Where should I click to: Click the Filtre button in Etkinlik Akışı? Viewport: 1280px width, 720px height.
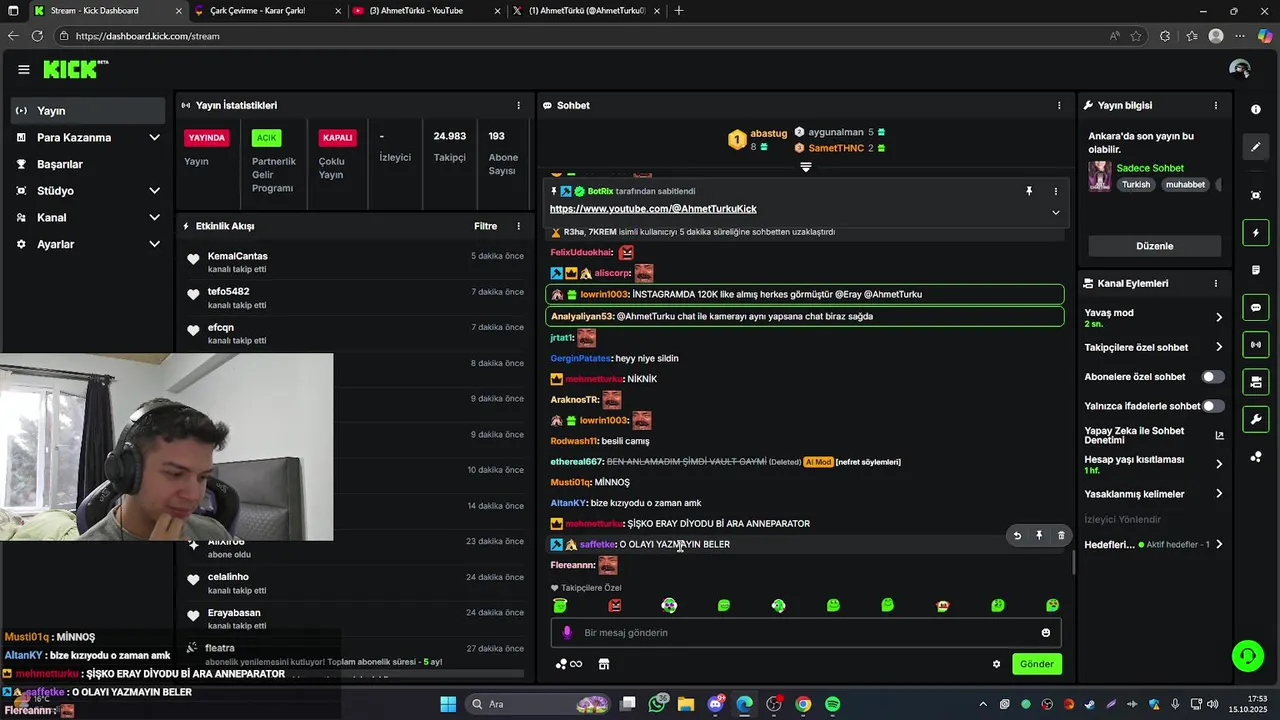point(485,226)
